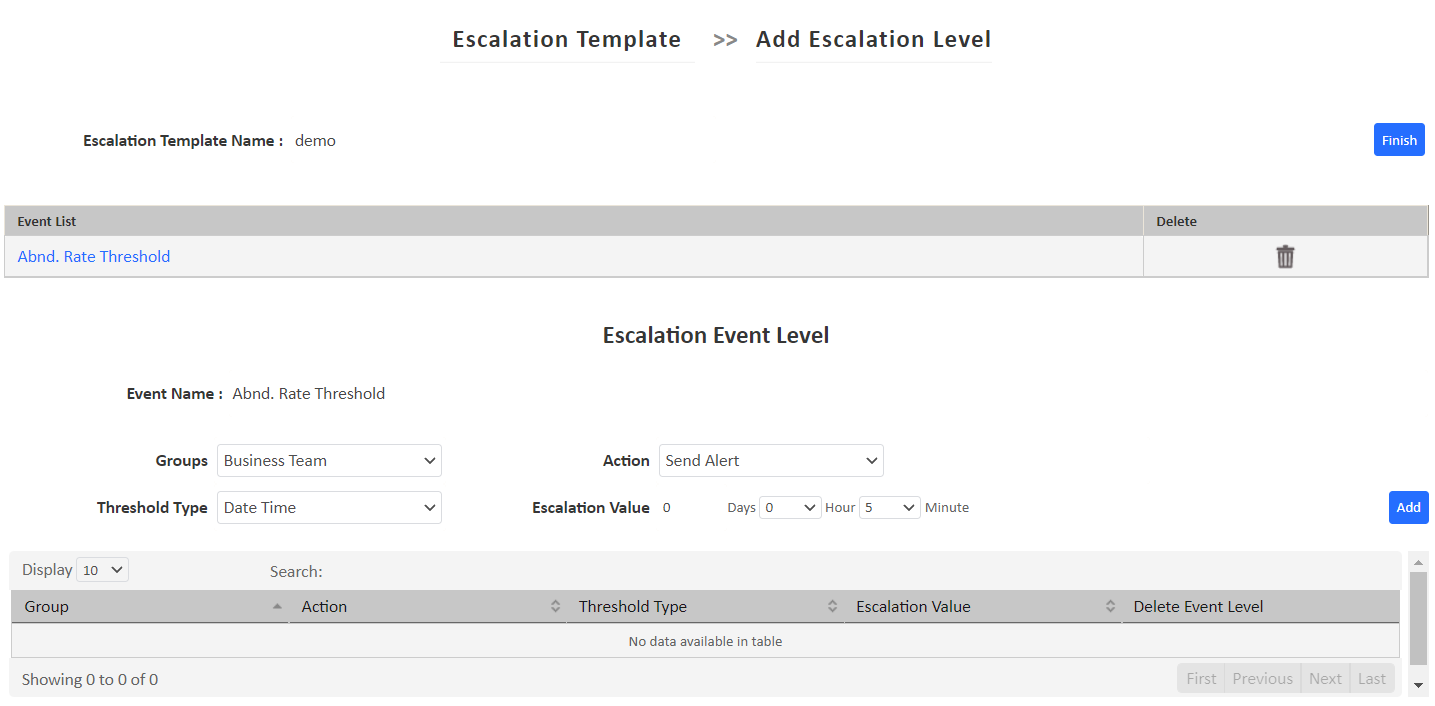The height and width of the screenshot is (706, 1435).
Task: Click the blue Add button
Action: click(1408, 507)
